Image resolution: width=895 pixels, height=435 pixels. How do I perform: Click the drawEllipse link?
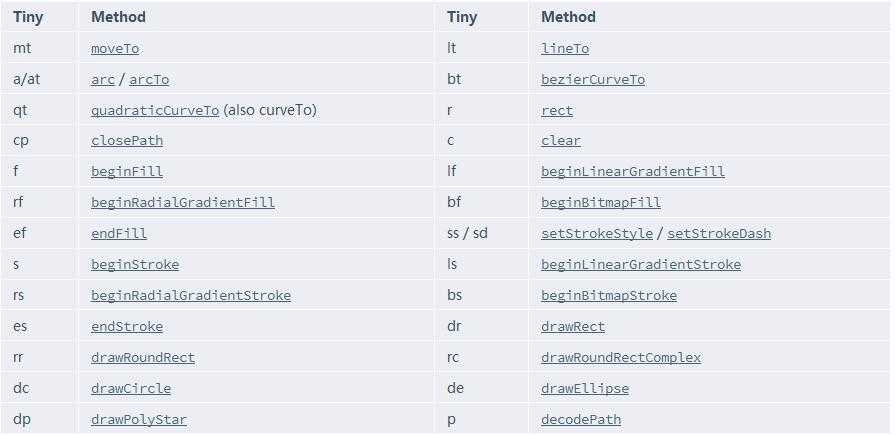click(x=585, y=389)
